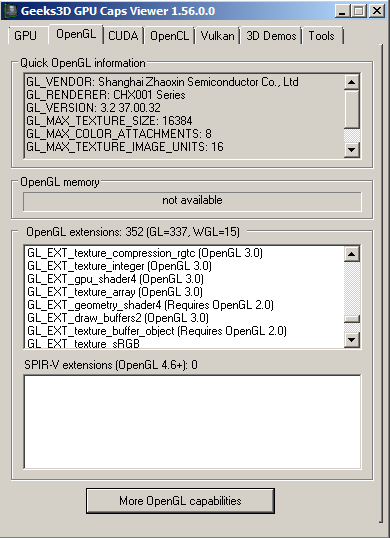The height and width of the screenshot is (538, 390).
Task: Open the 3D Demos tab
Action: tap(271, 36)
